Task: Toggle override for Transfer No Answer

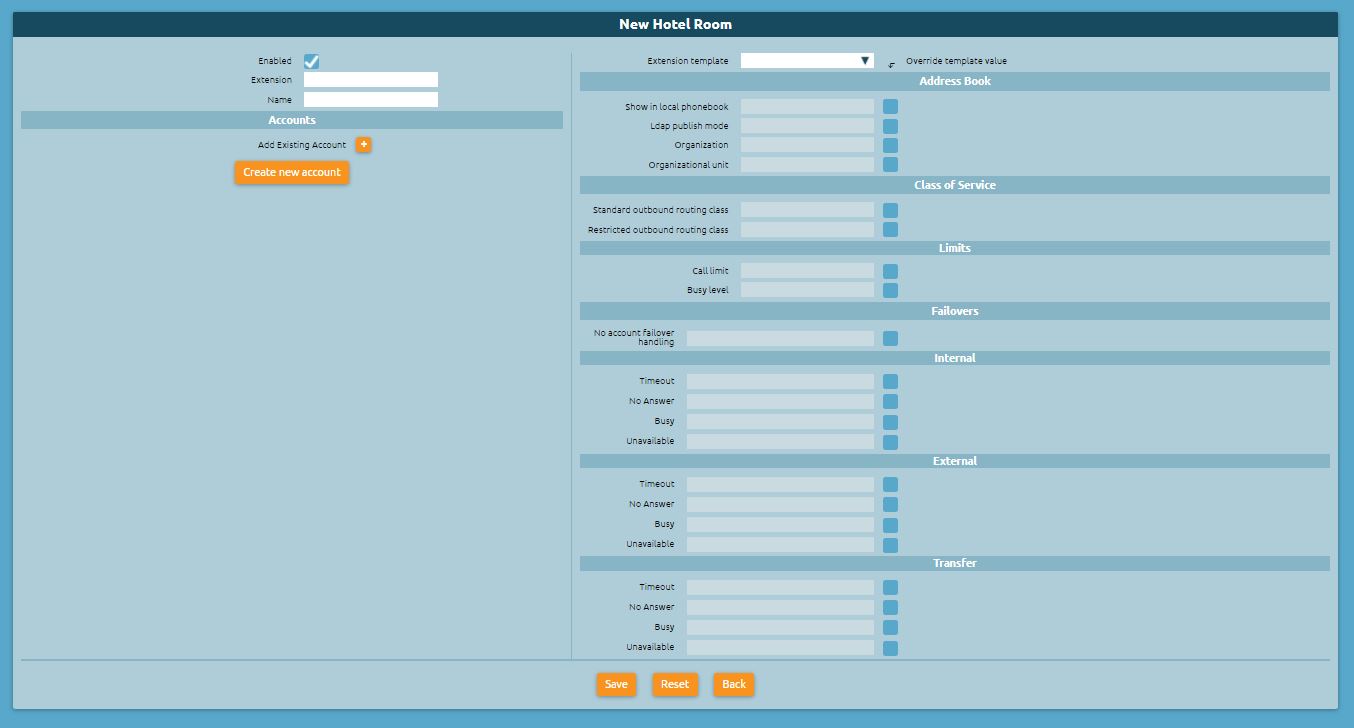Action: click(890, 608)
